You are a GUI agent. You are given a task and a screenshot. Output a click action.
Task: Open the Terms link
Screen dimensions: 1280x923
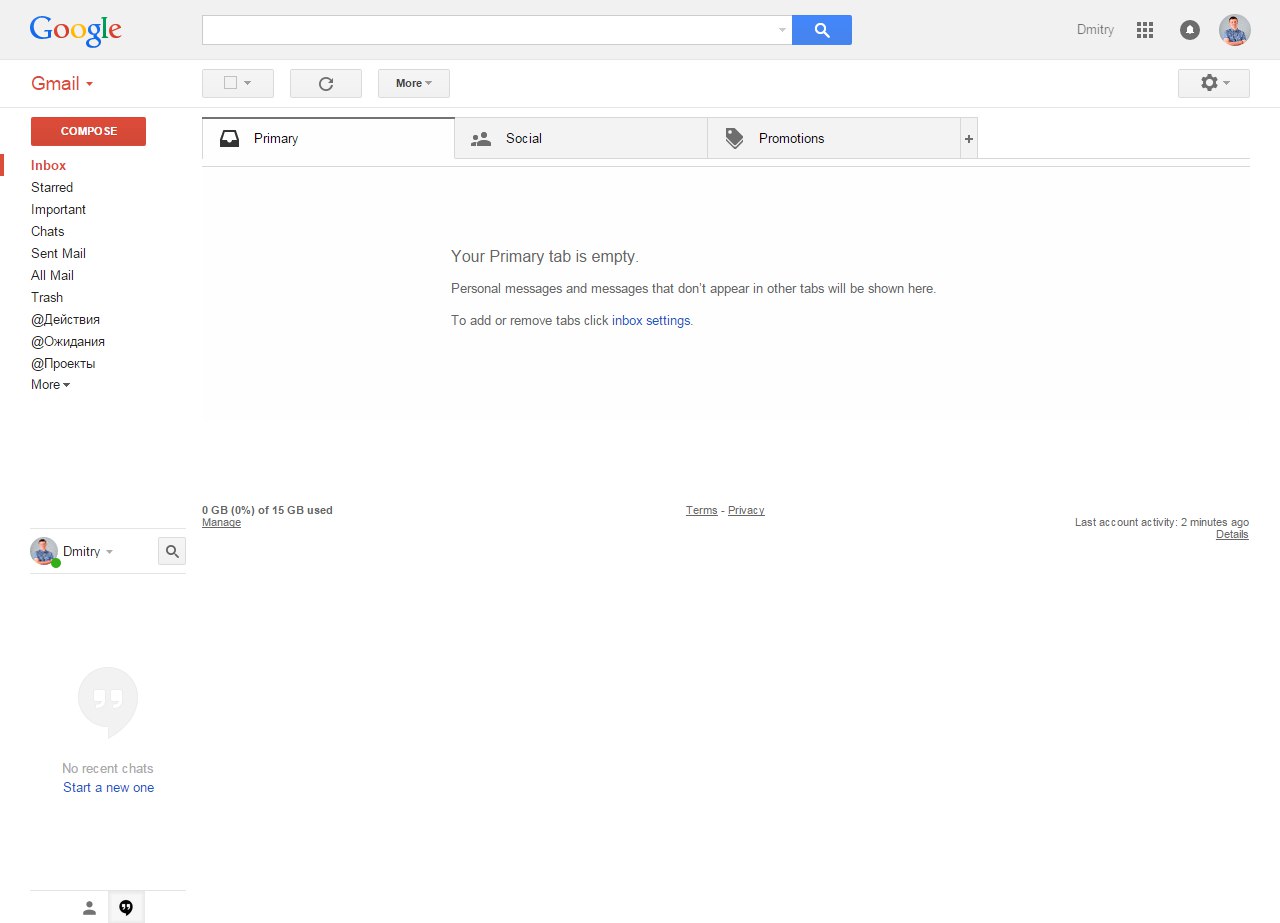pos(701,510)
